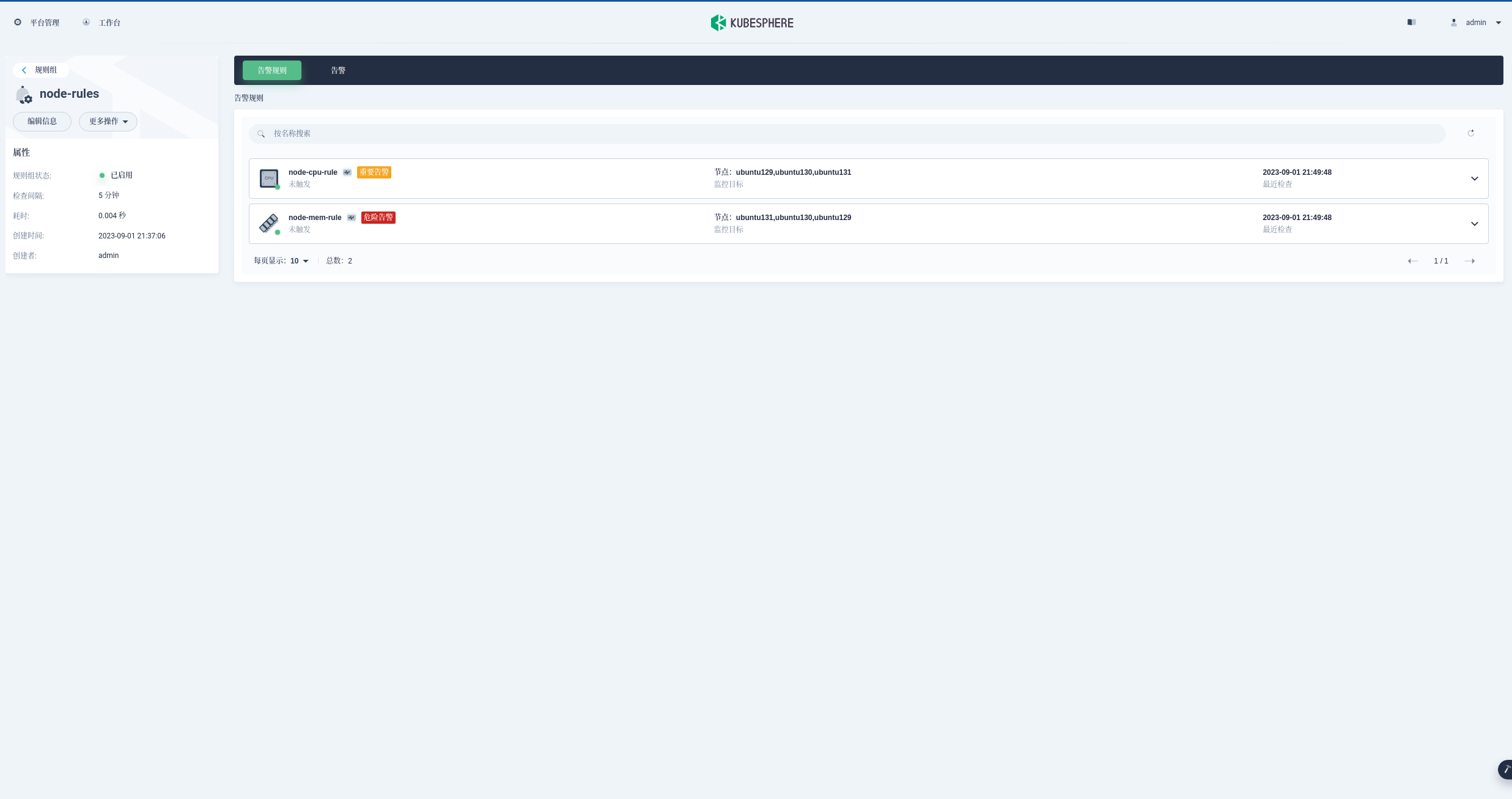Expand the node-mem-rule row details
This screenshot has width=1512, height=799.
[x=1475, y=224]
